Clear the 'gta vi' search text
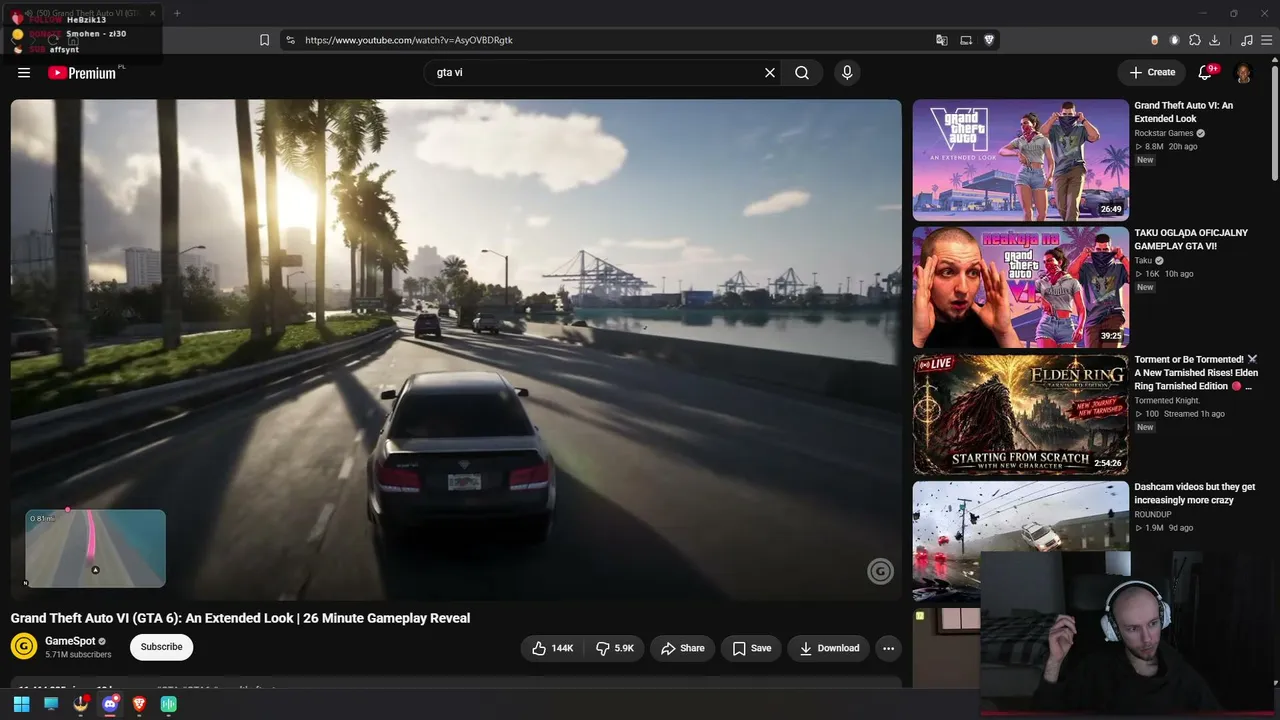The height and width of the screenshot is (720, 1280). [770, 72]
